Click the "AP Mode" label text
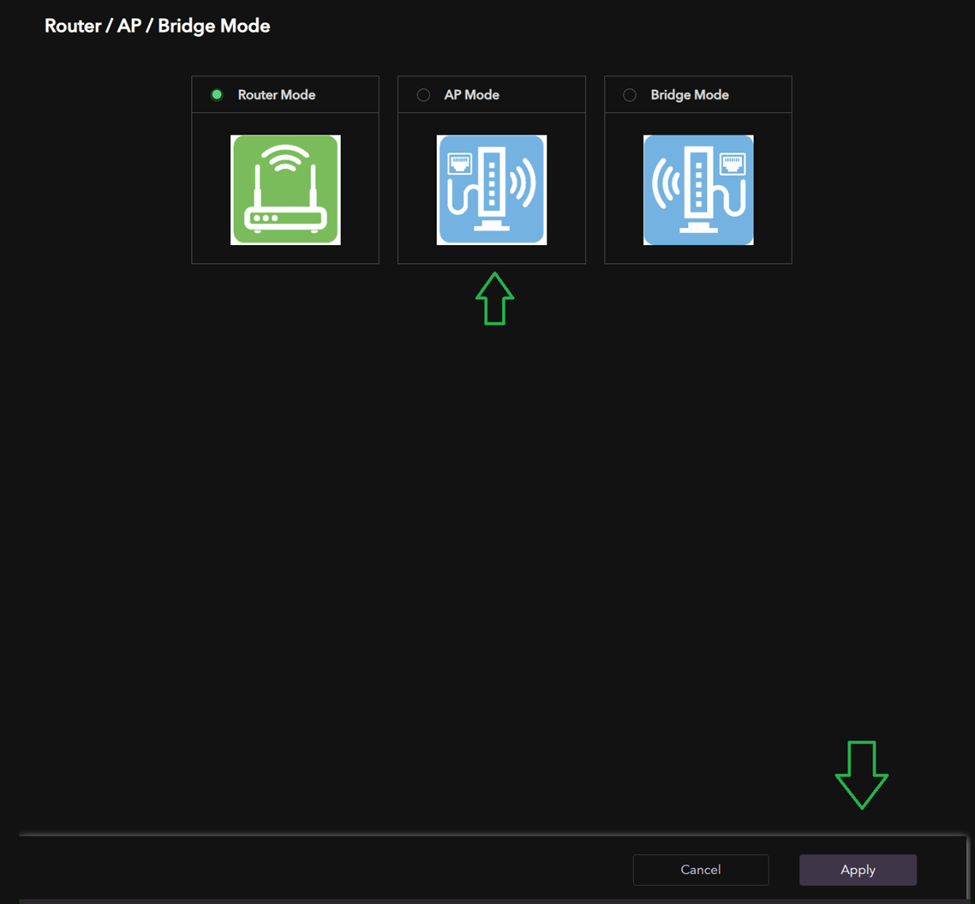Image resolution: width=975 pixels, height=904 pixels. tap(471, 95)
